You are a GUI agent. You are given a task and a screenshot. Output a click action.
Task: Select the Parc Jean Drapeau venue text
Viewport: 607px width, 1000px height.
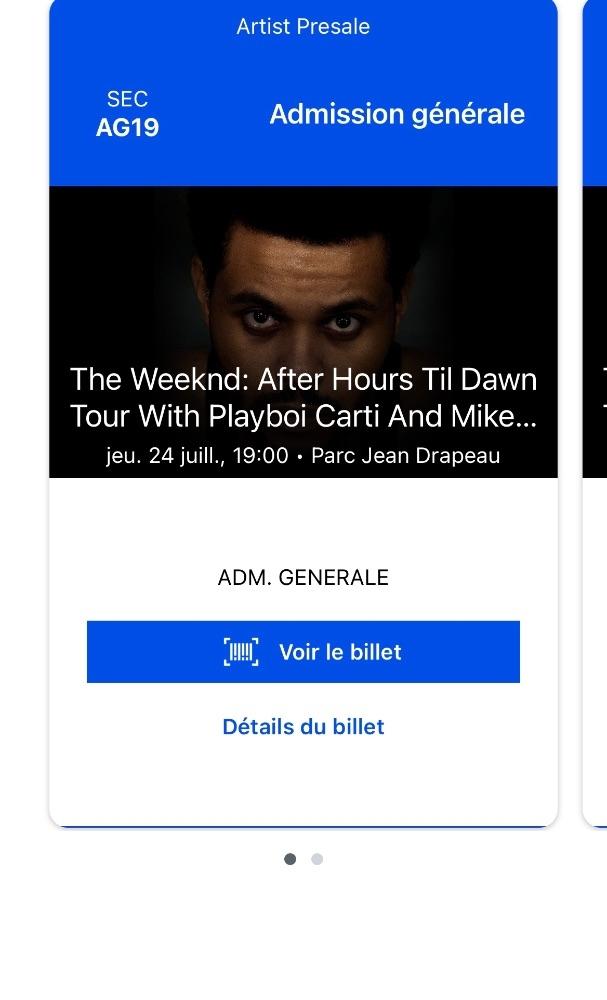pos(405,456)
